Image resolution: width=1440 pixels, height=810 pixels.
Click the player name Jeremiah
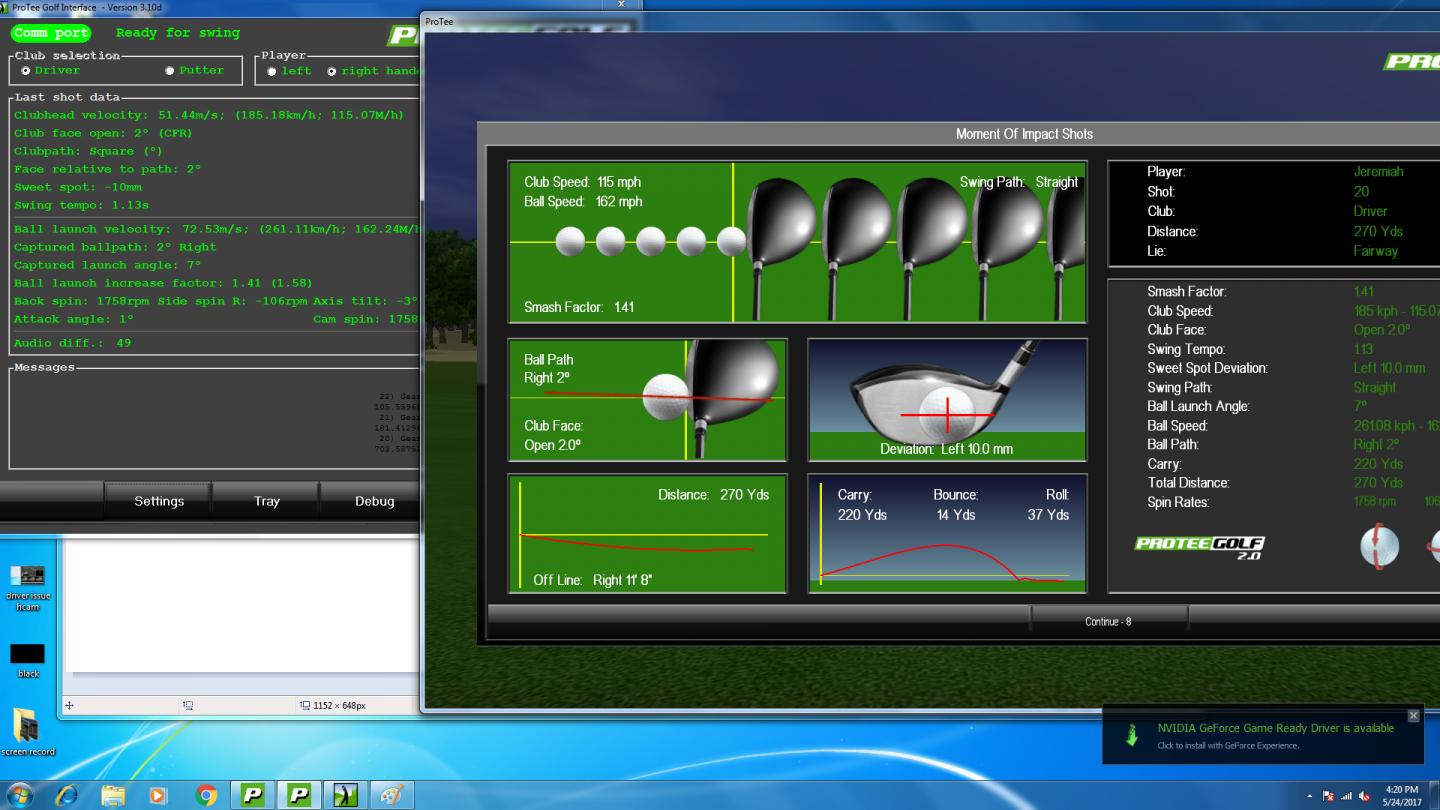click(1378, 171)
